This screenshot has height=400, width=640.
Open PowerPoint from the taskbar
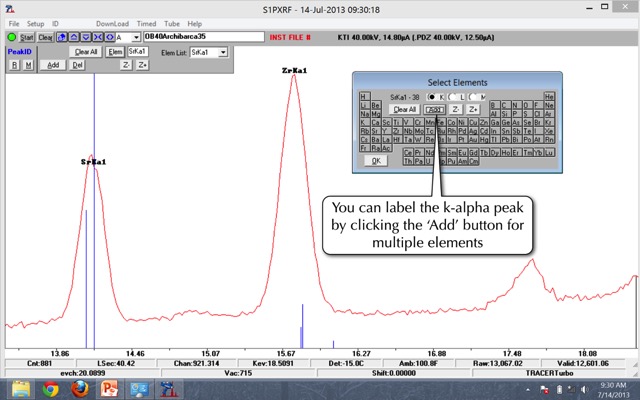(x=109, y=389)
